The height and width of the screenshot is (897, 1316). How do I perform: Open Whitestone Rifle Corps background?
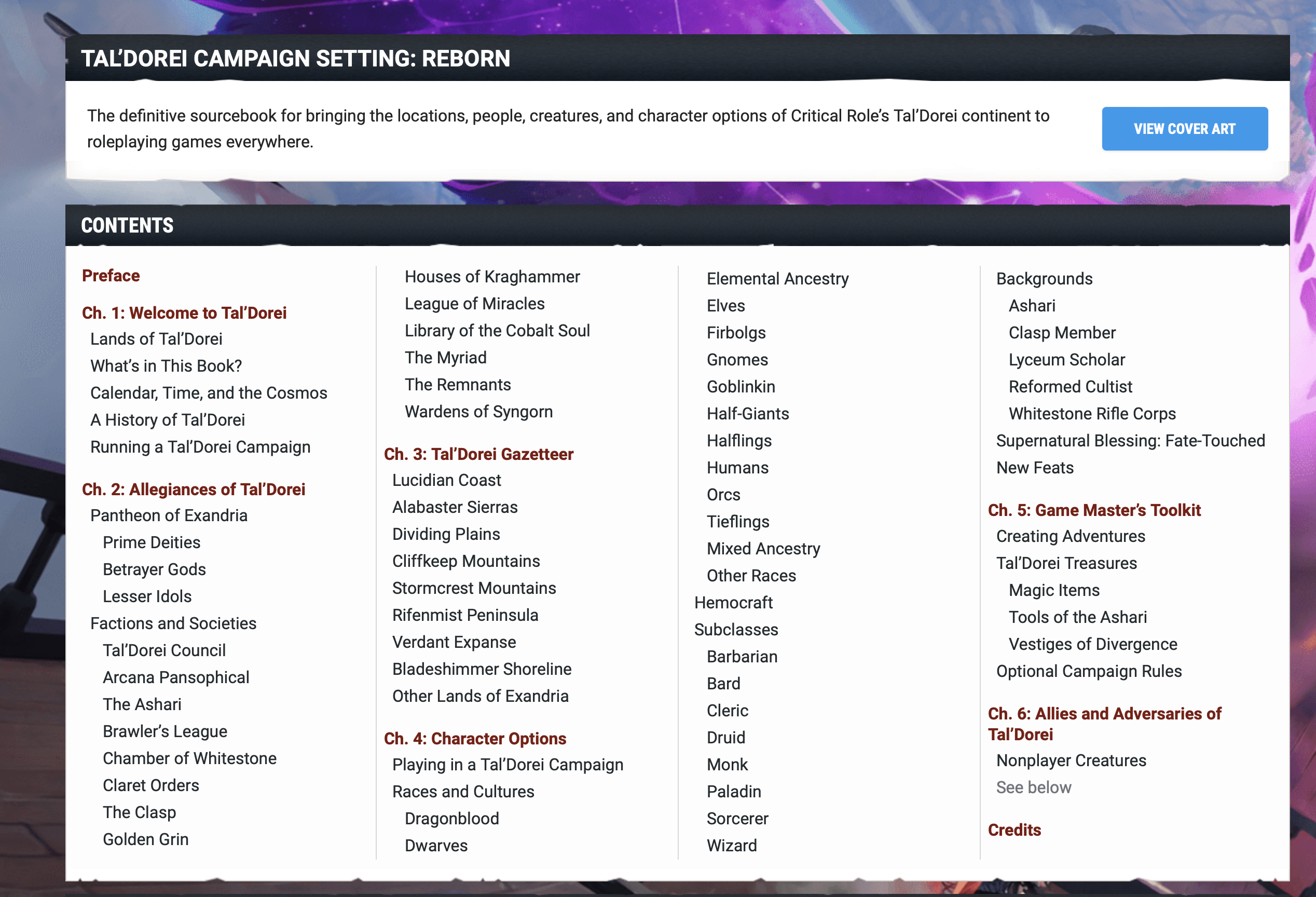click(x=1092, y=413)
